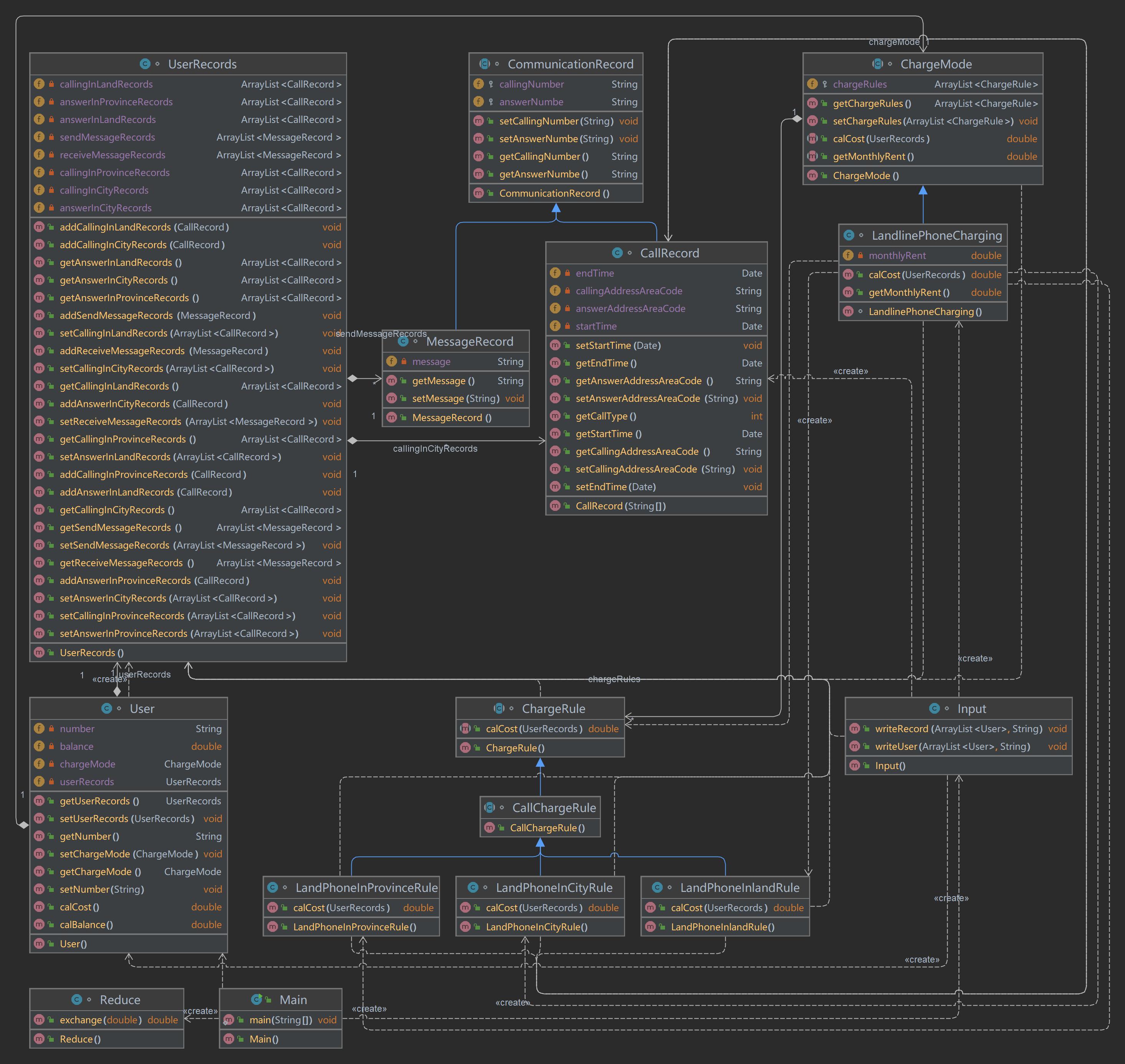Select getAnswerInCityRecords() method row

[188, 280]
